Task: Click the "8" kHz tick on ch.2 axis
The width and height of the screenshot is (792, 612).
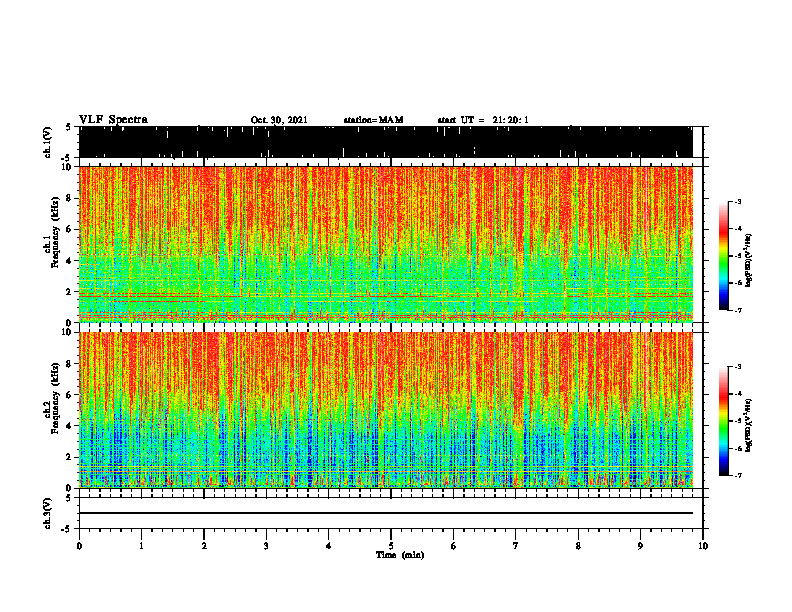Action: pos(69,364)
